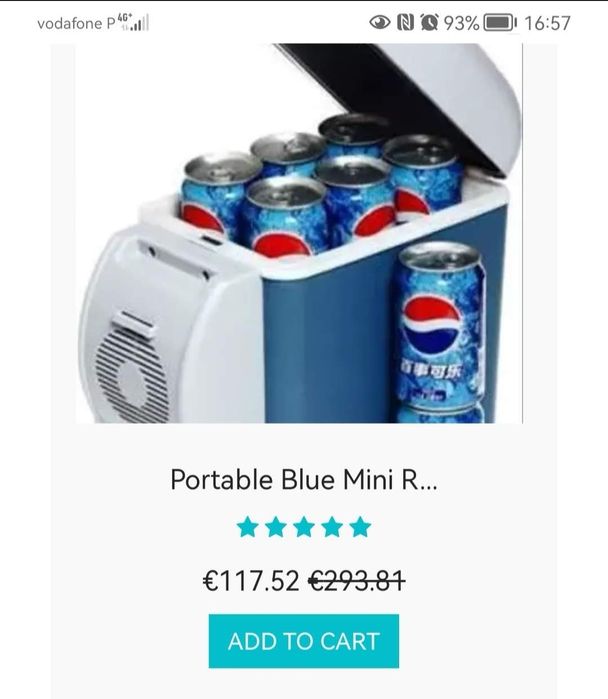
Task: Tap the battery icon showing 93%
Action: coord(501,23)
